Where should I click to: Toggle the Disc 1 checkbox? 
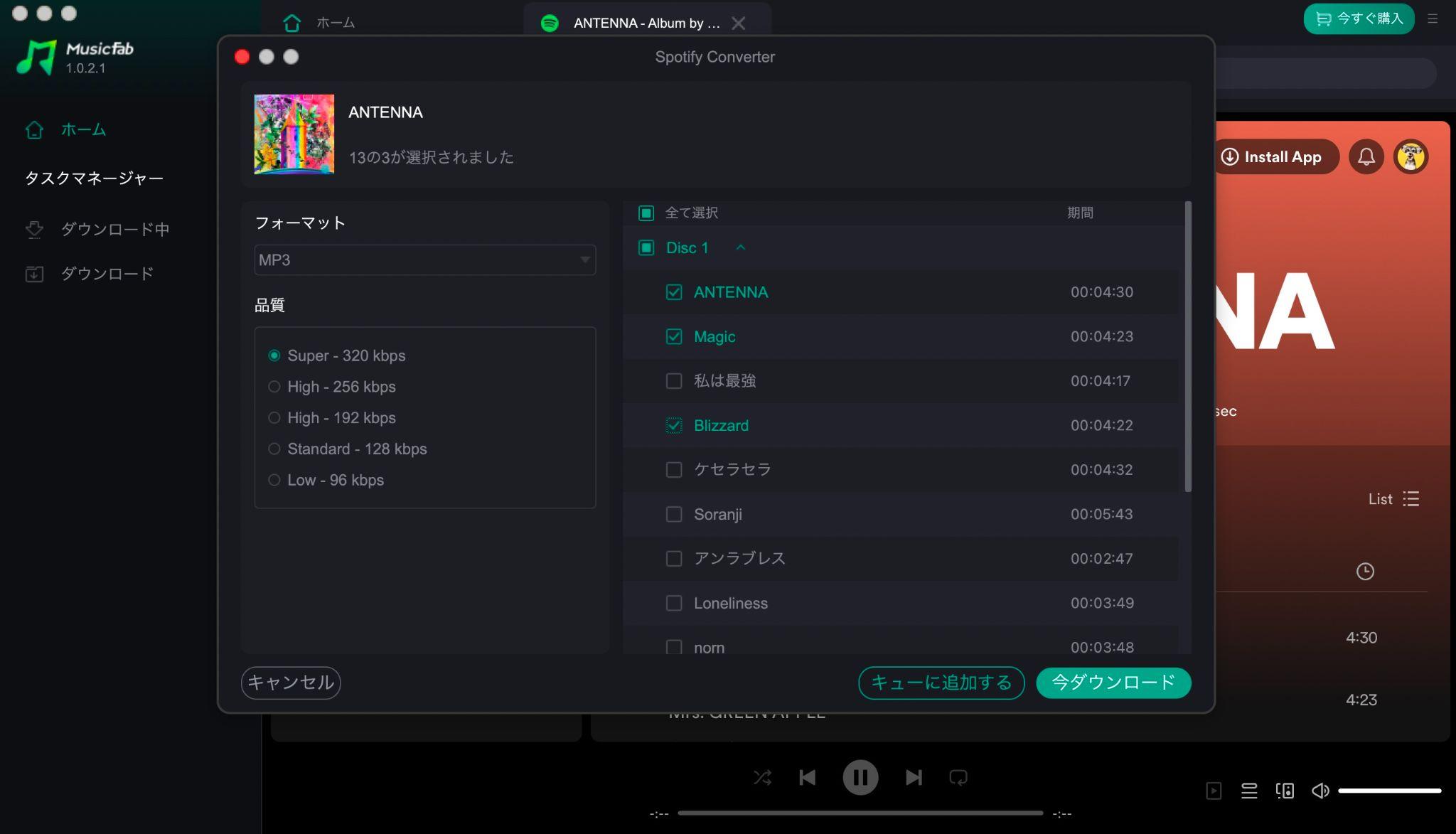click(646, 247)
